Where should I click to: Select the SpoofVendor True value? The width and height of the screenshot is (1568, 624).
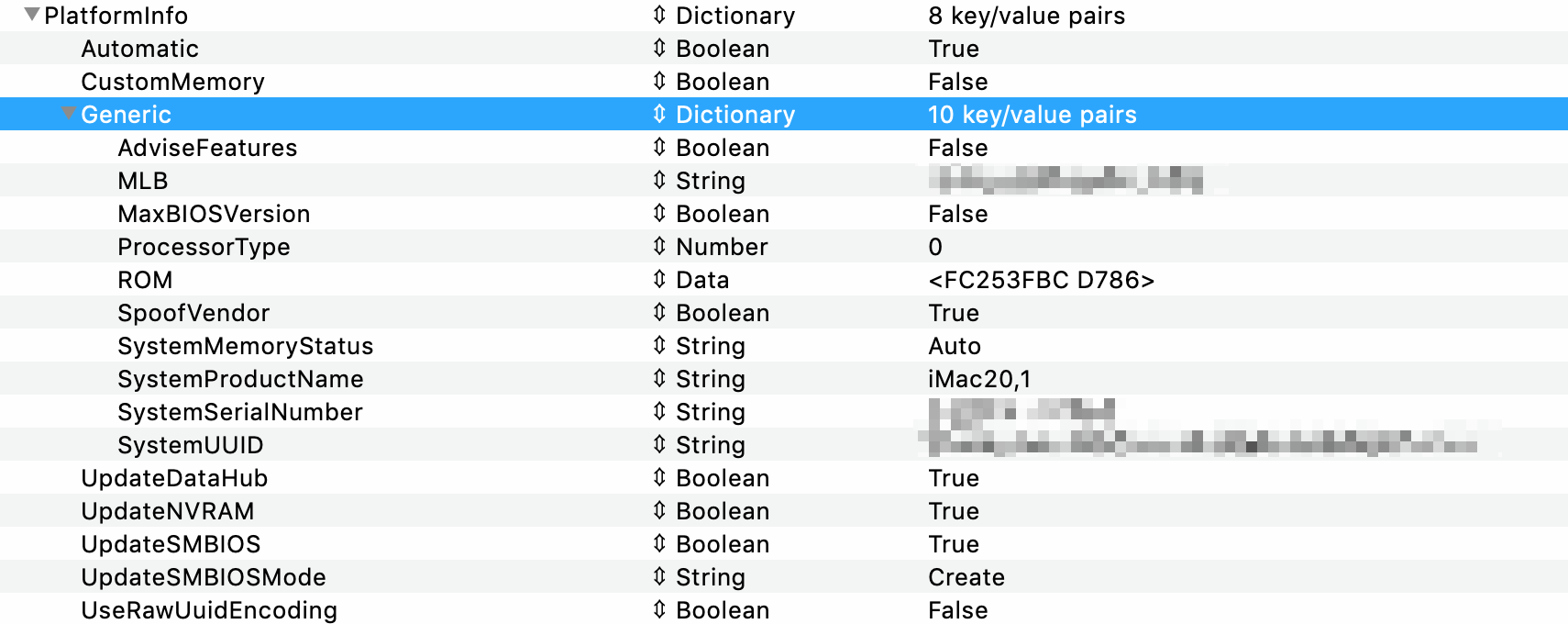[x=954, y=313]
